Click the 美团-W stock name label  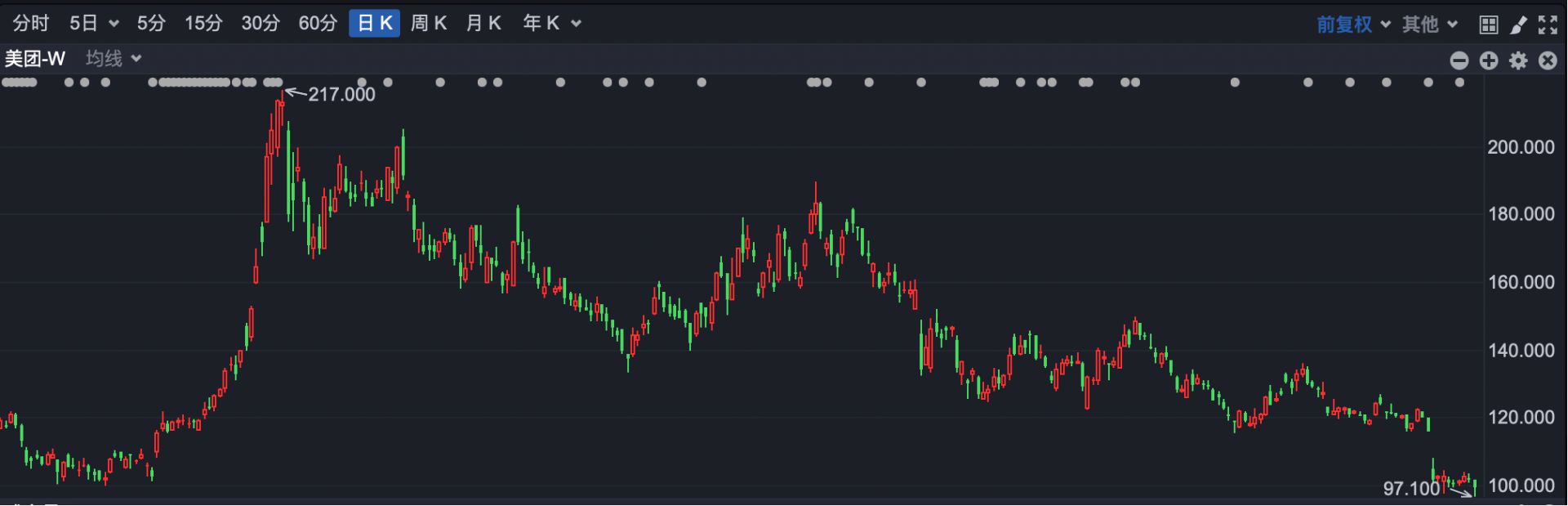[x=35, y=59]
